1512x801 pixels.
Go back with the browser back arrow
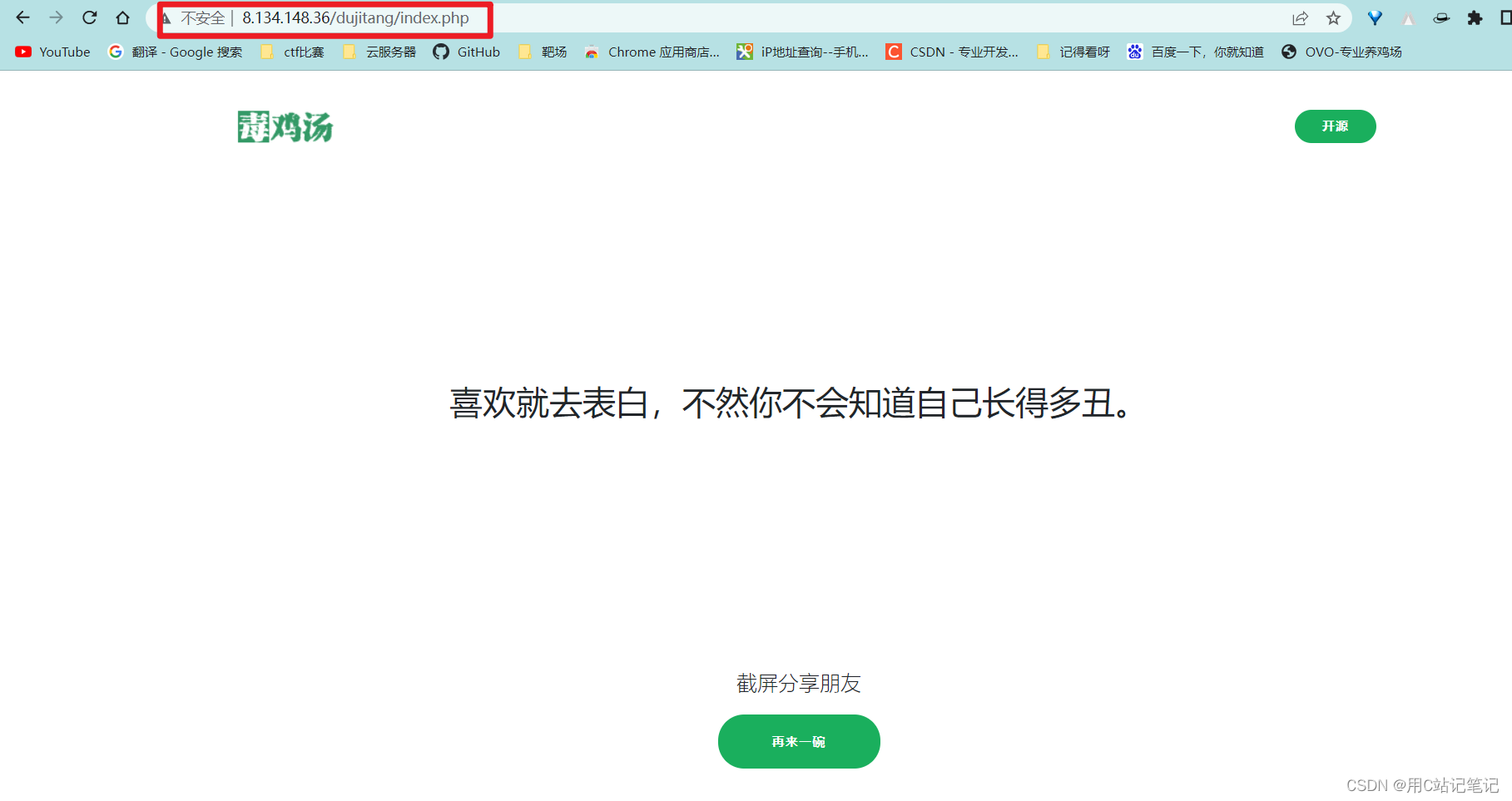[22, 17]
